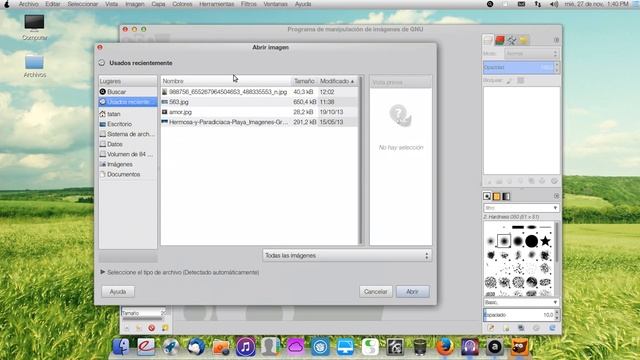
Task: Open the Paths tab in the GIMP dock
Action: (x=511, y=40)
